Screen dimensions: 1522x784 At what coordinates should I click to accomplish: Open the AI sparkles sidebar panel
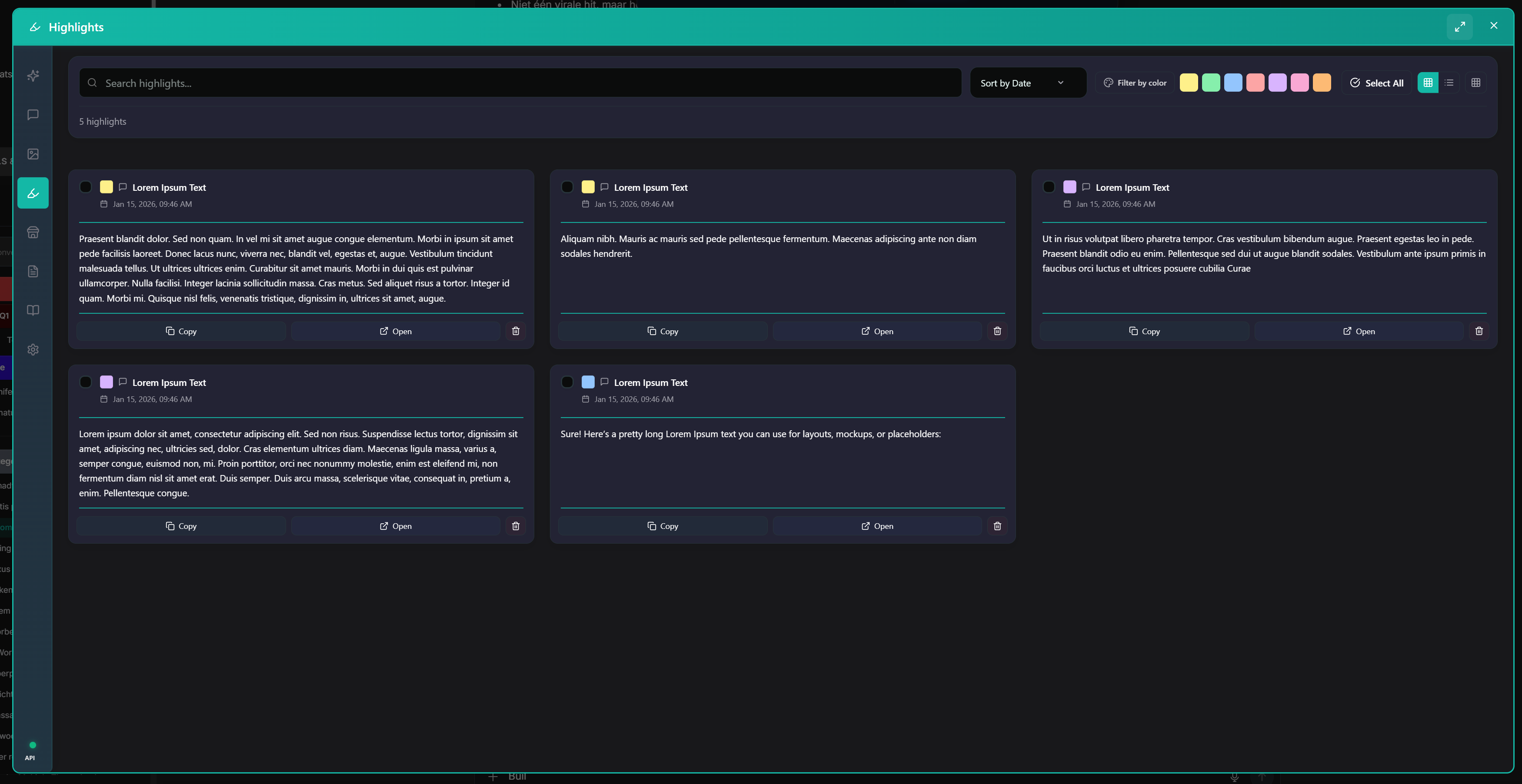(x=33, y=76)
